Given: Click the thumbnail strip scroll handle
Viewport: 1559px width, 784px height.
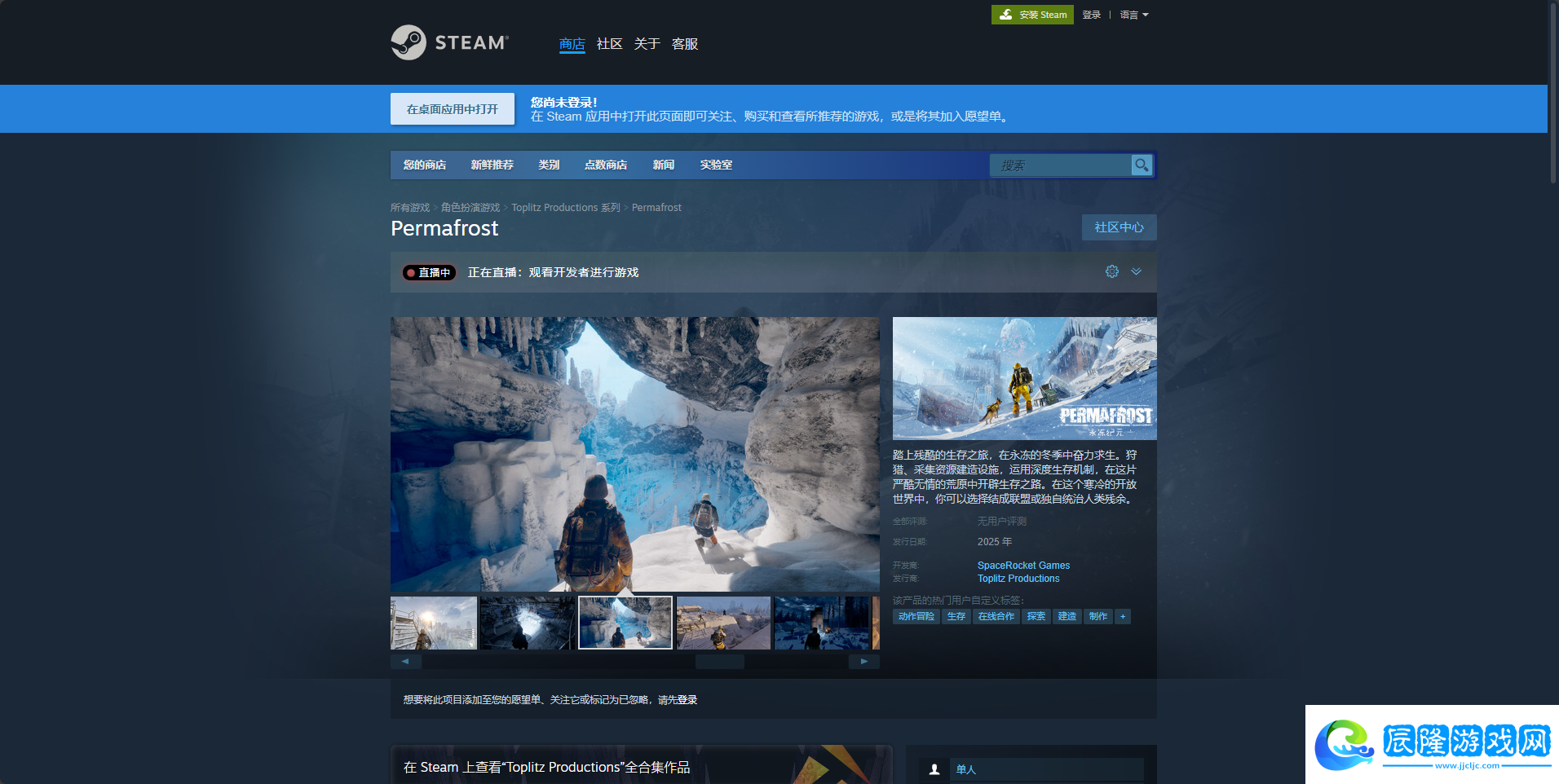Looking at the screenshot, I should pos(720,662).
